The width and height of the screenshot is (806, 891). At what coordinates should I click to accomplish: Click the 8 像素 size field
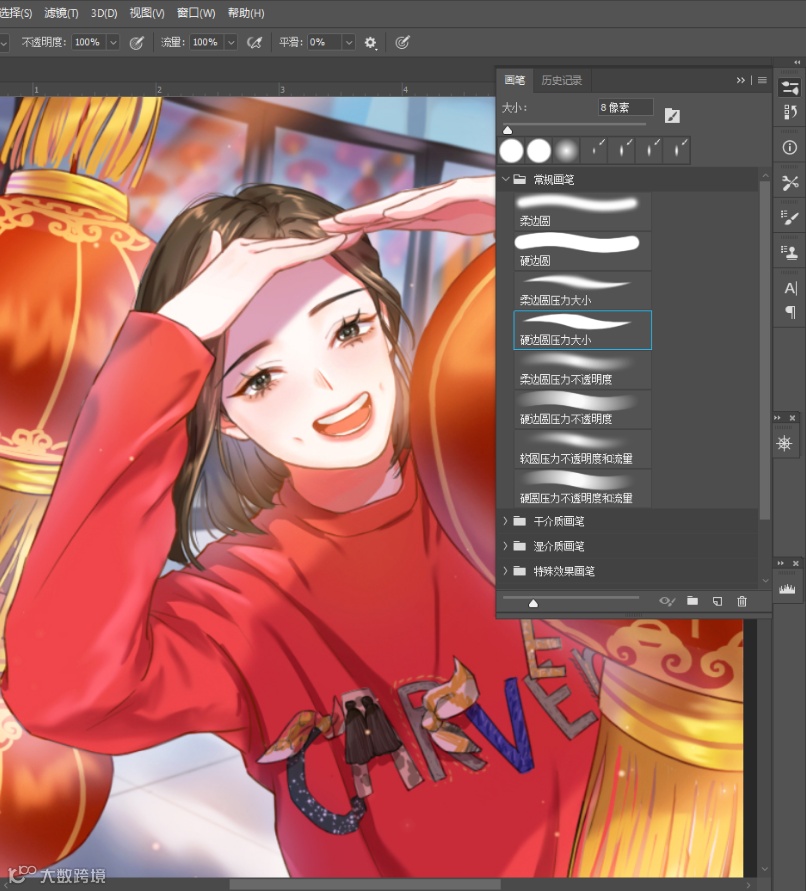point(625,107)
